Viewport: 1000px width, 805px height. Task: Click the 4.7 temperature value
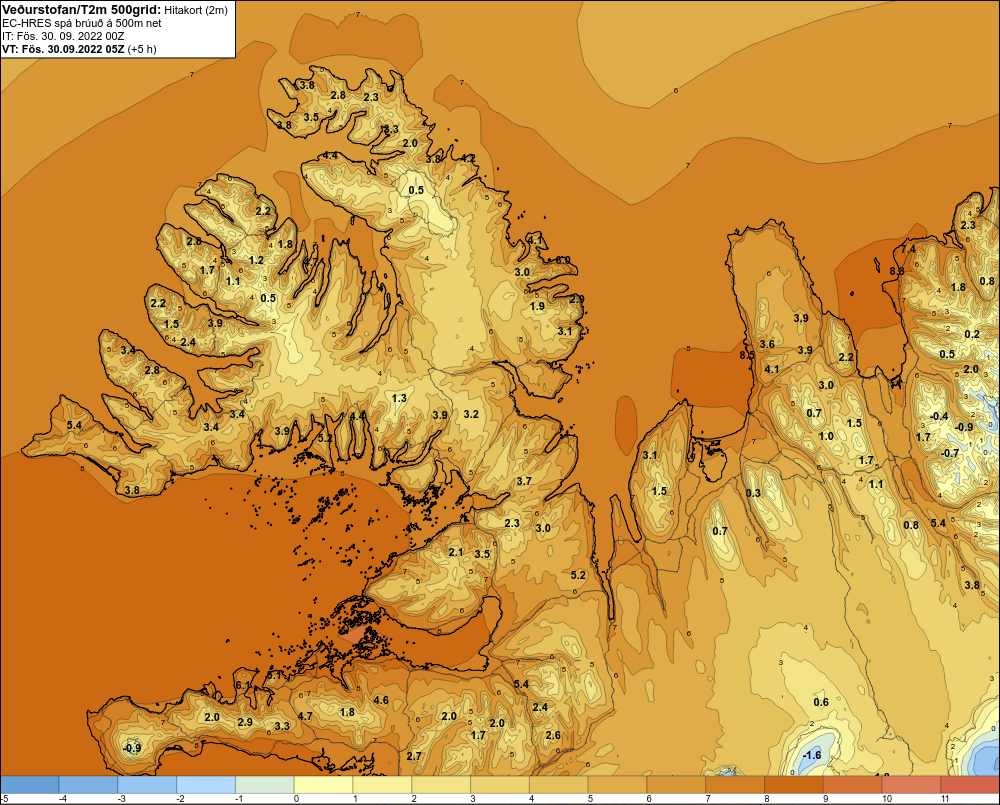[305, 716]
